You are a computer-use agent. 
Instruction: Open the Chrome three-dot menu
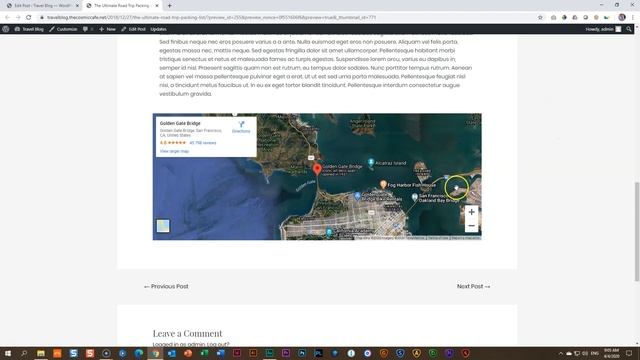[633, 18]
